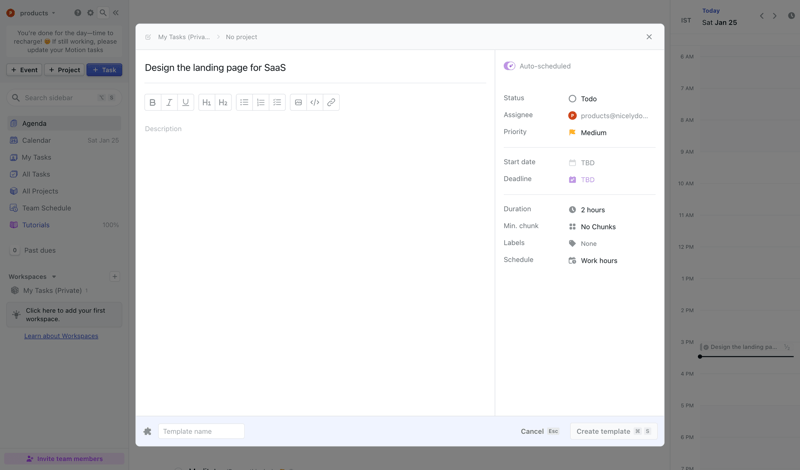Image resolution: width=800 pixels, height=470 pixels.
Task: Go to previous day in calendar
Action: 762,16
